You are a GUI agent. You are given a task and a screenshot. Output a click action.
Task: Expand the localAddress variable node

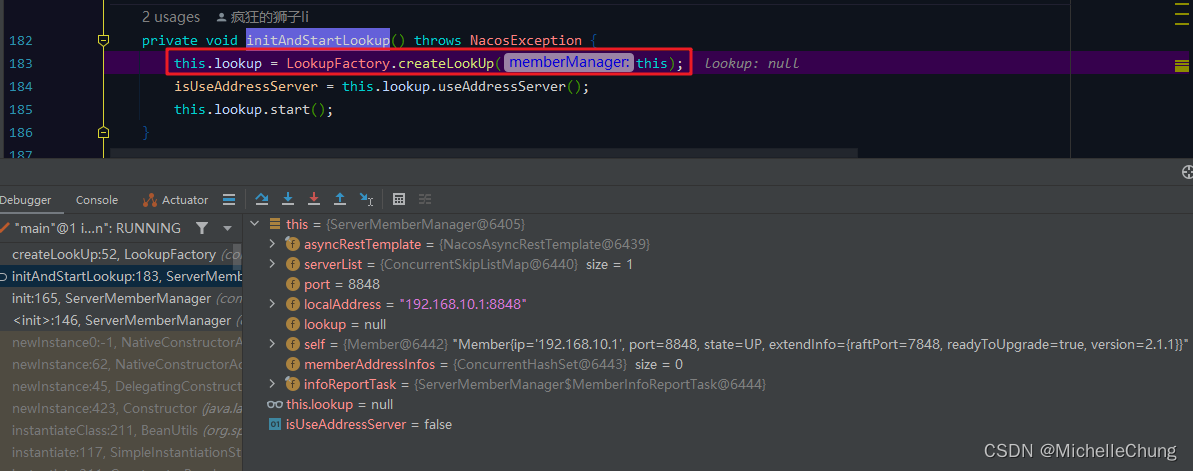coord(273,304)
